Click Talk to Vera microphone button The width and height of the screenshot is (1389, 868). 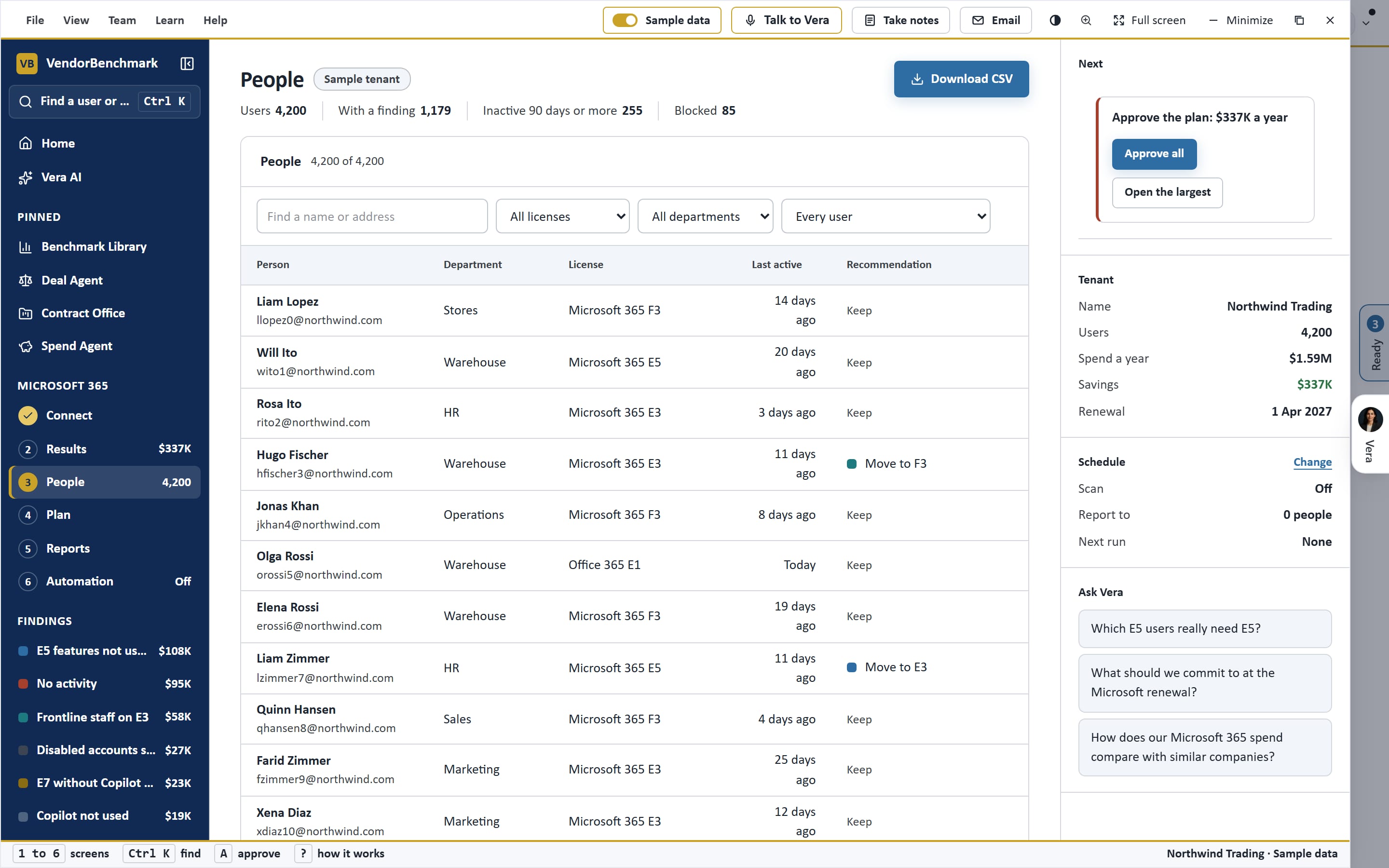pos(786,20)
